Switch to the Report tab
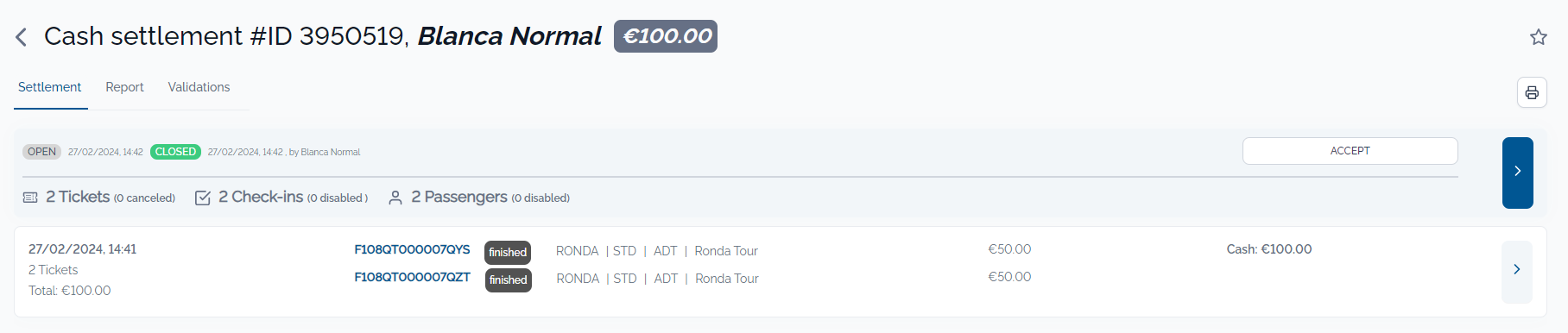 click(x=124, y=87)
